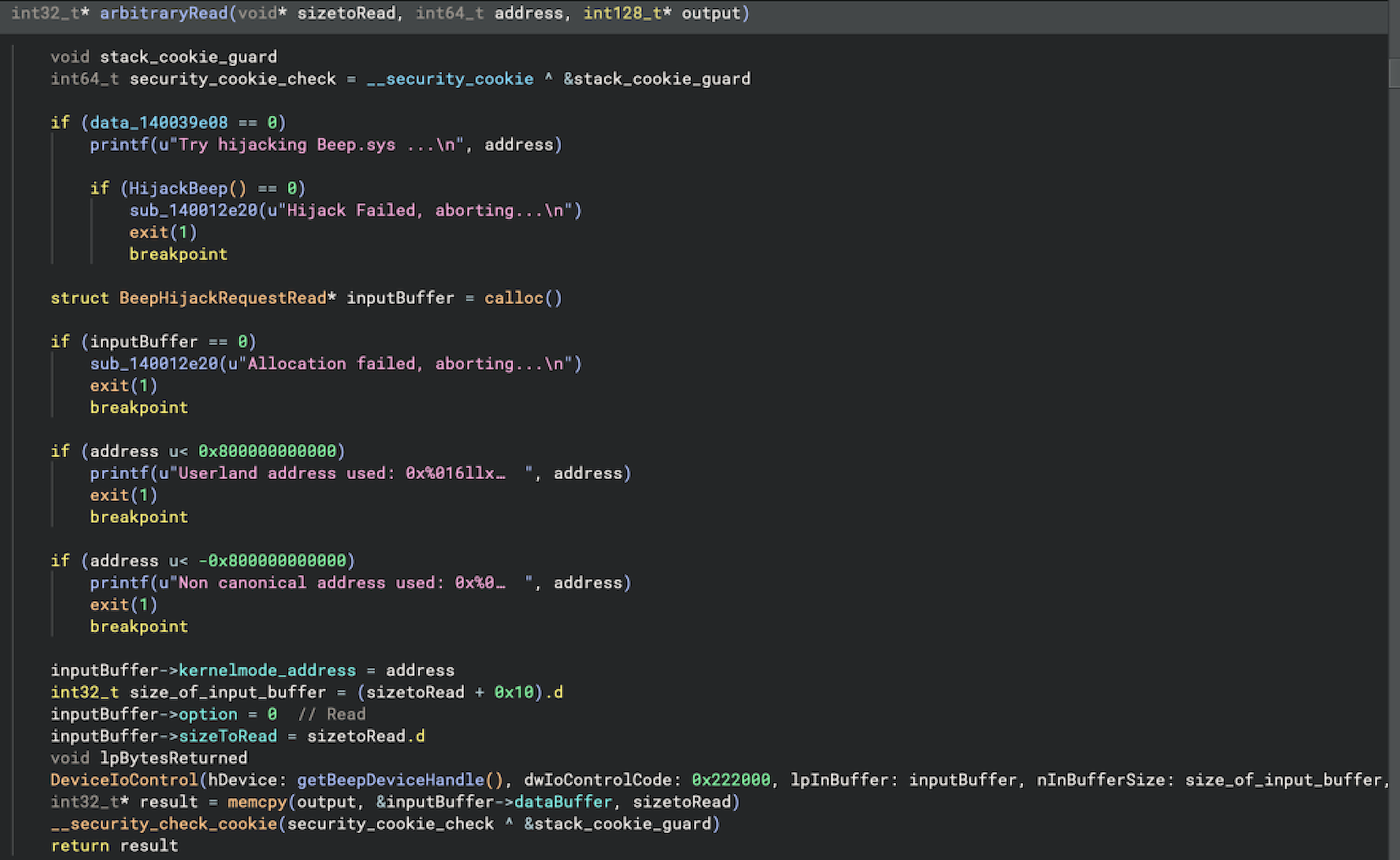The width and height of the screenshot is (1400, 860).
Task: Open sub_140012e20 on the "Hijack Failed" line
Action: [193, 210]
